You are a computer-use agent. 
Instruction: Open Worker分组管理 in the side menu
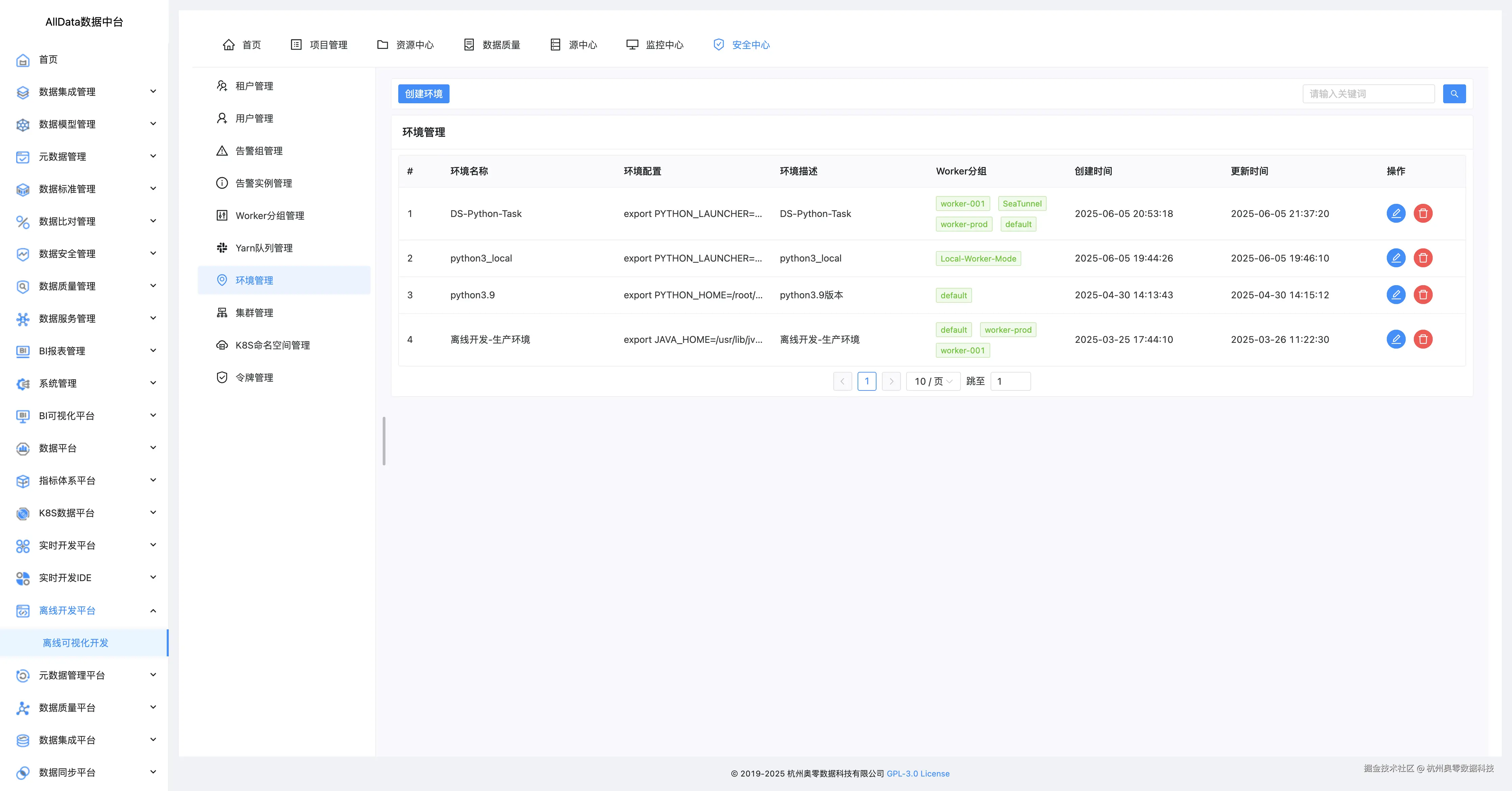pos(269,215)
